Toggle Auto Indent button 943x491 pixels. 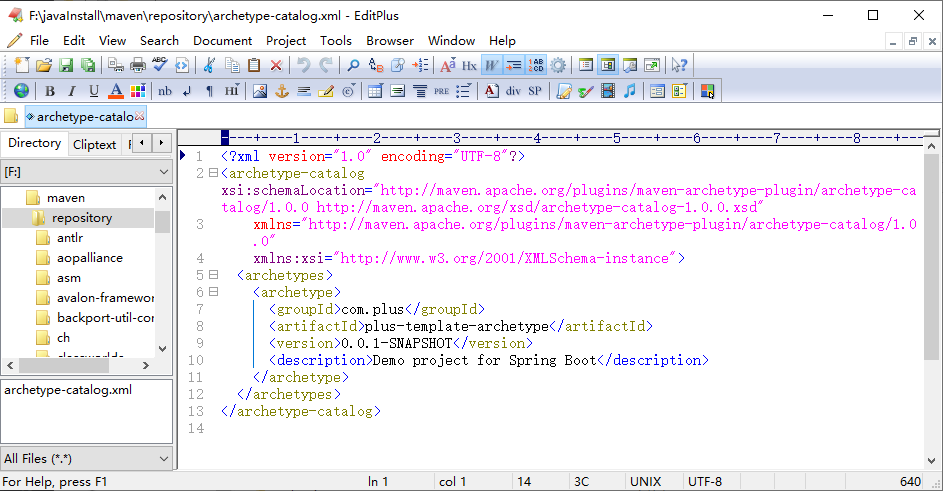pos(514,65)
